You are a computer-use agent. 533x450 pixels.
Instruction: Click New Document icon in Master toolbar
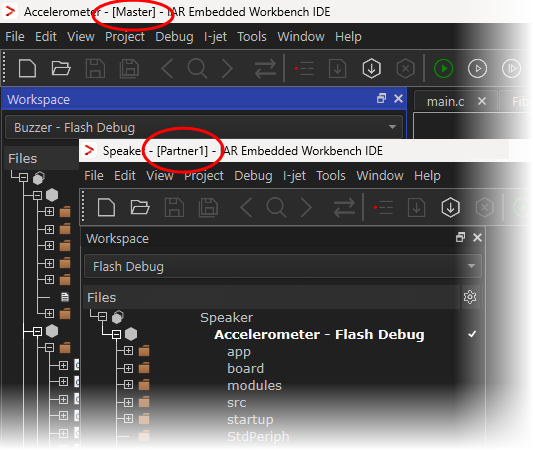pyautogui.click(x=27, y=68)
